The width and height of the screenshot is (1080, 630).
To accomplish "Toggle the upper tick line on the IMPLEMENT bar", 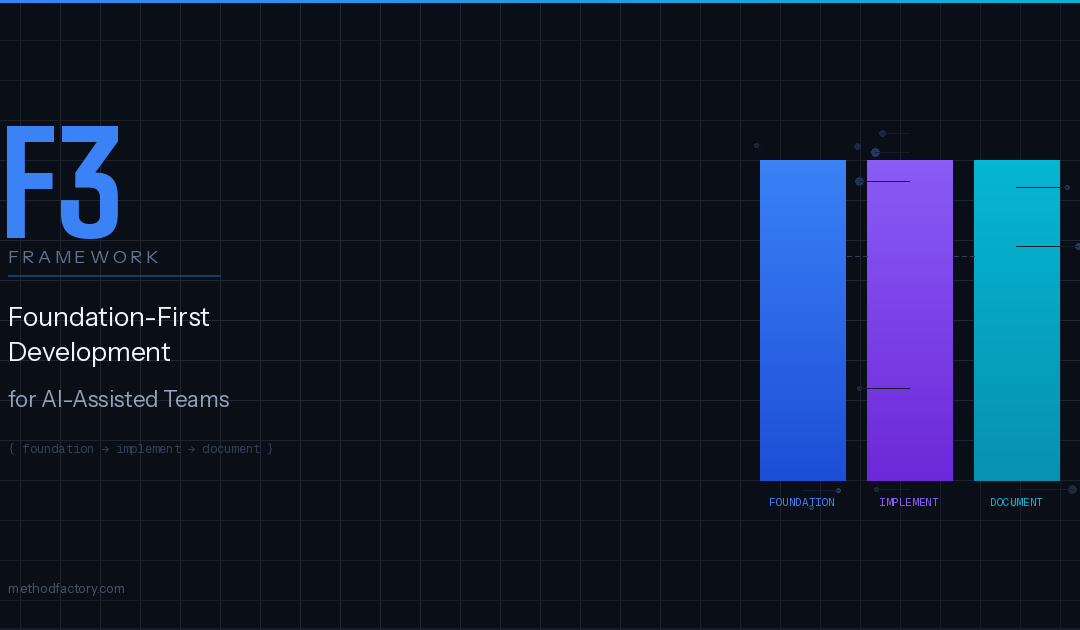I will click(888, 181).
